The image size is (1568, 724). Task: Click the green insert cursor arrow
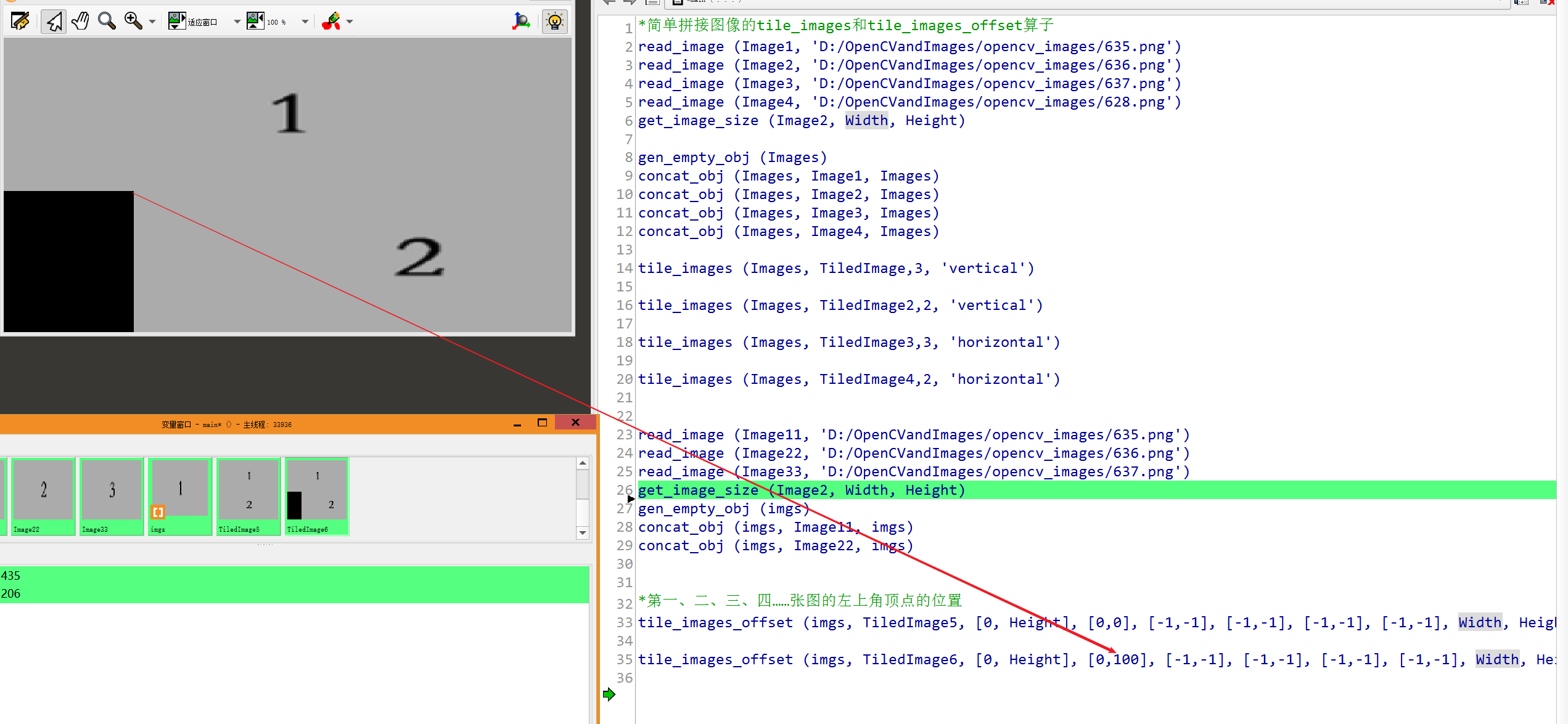609,694
